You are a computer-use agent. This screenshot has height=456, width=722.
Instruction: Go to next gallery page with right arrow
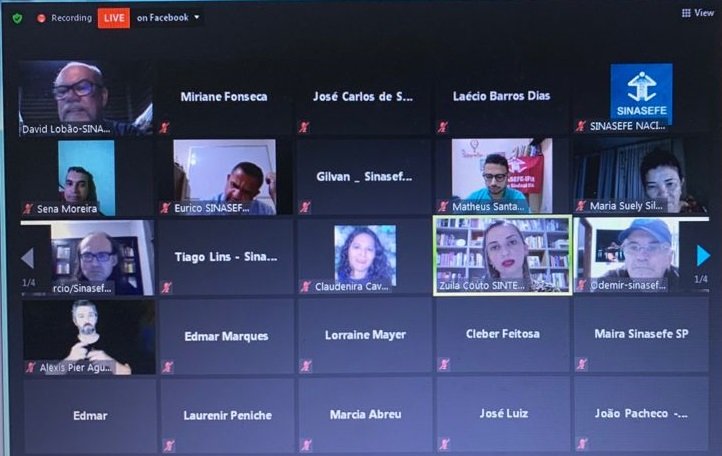pos(703,256)
